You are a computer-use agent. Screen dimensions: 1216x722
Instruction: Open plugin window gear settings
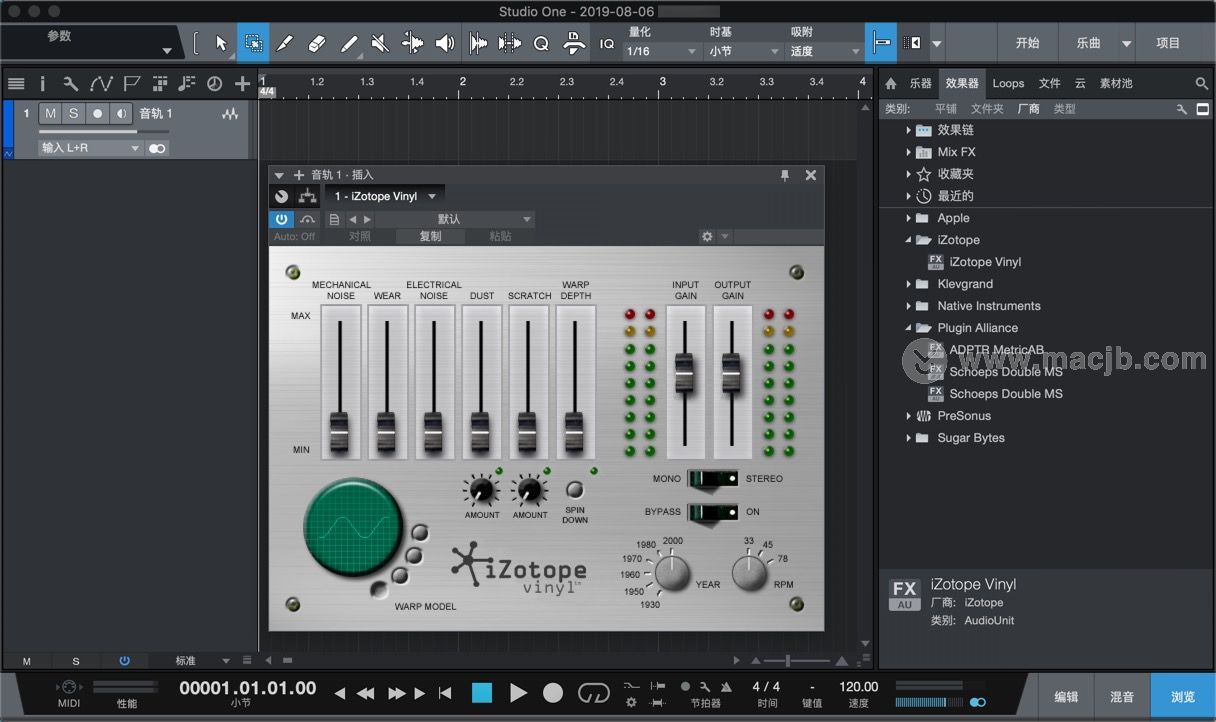coord(707,237)
